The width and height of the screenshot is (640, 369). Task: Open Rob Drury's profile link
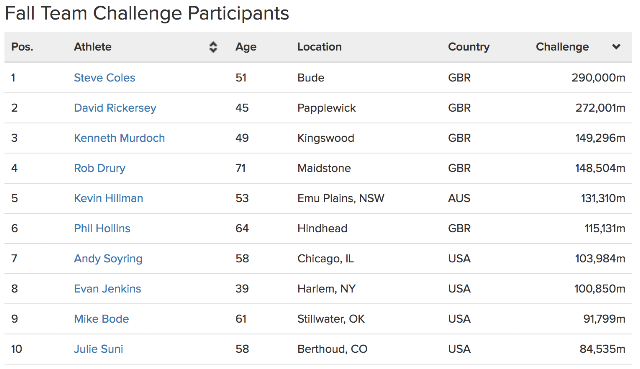click(100, 168)
